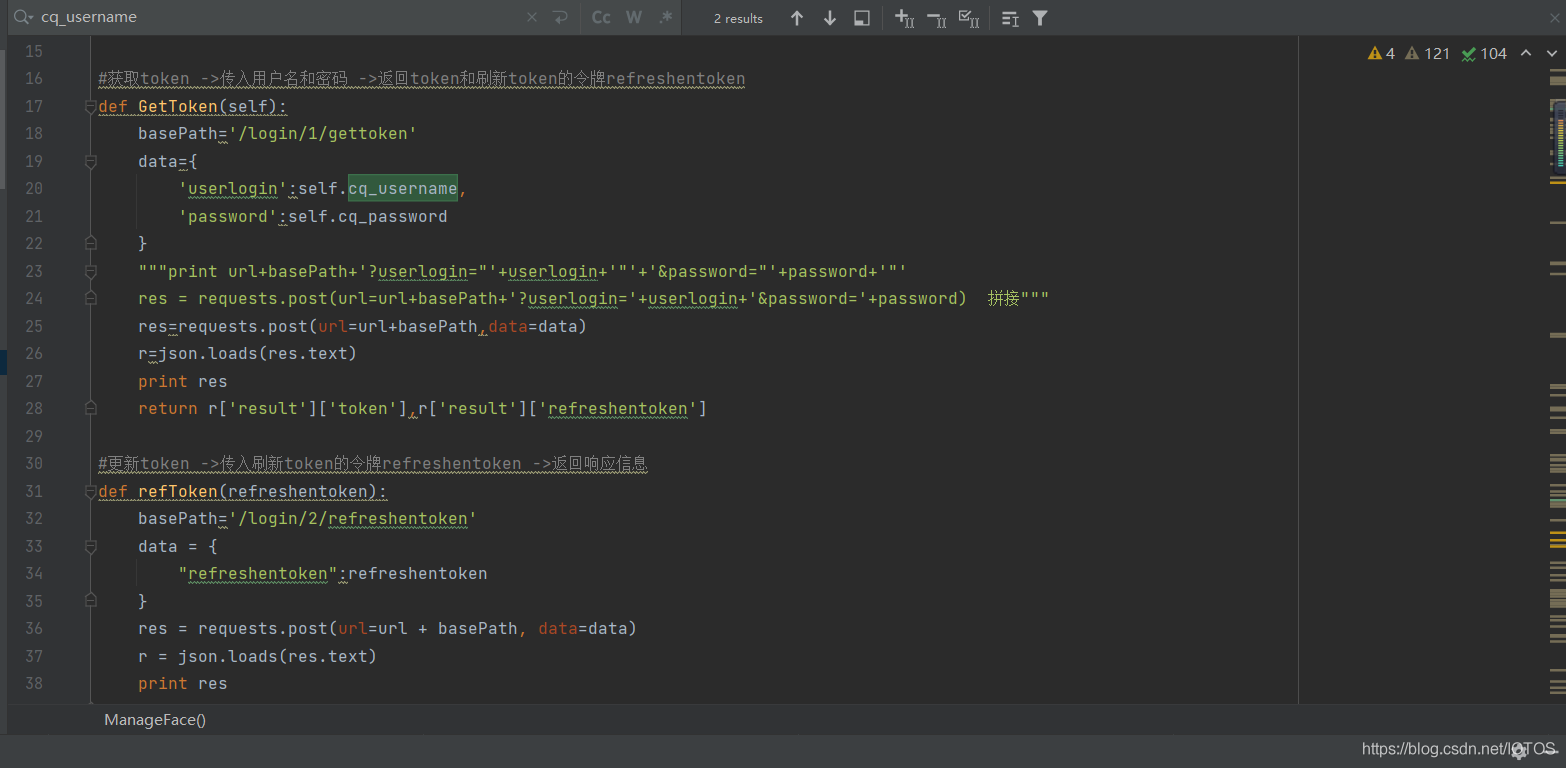Viewport: 1566px width, 768px height.
Task: Go to previous search occurrence arrow
Action: coord(797,18)
